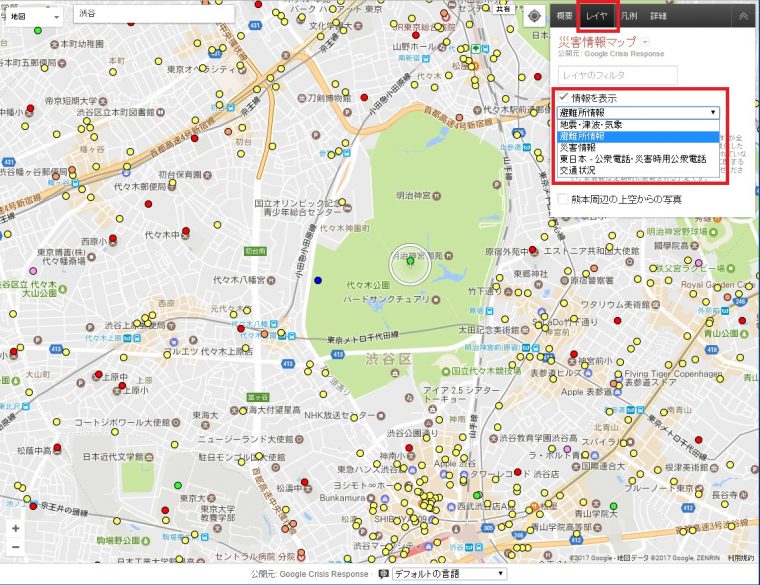Toggle the 情報を表示 checkbox
The width and height of the screenshot is (760, 585).
(x=563, y=97)
